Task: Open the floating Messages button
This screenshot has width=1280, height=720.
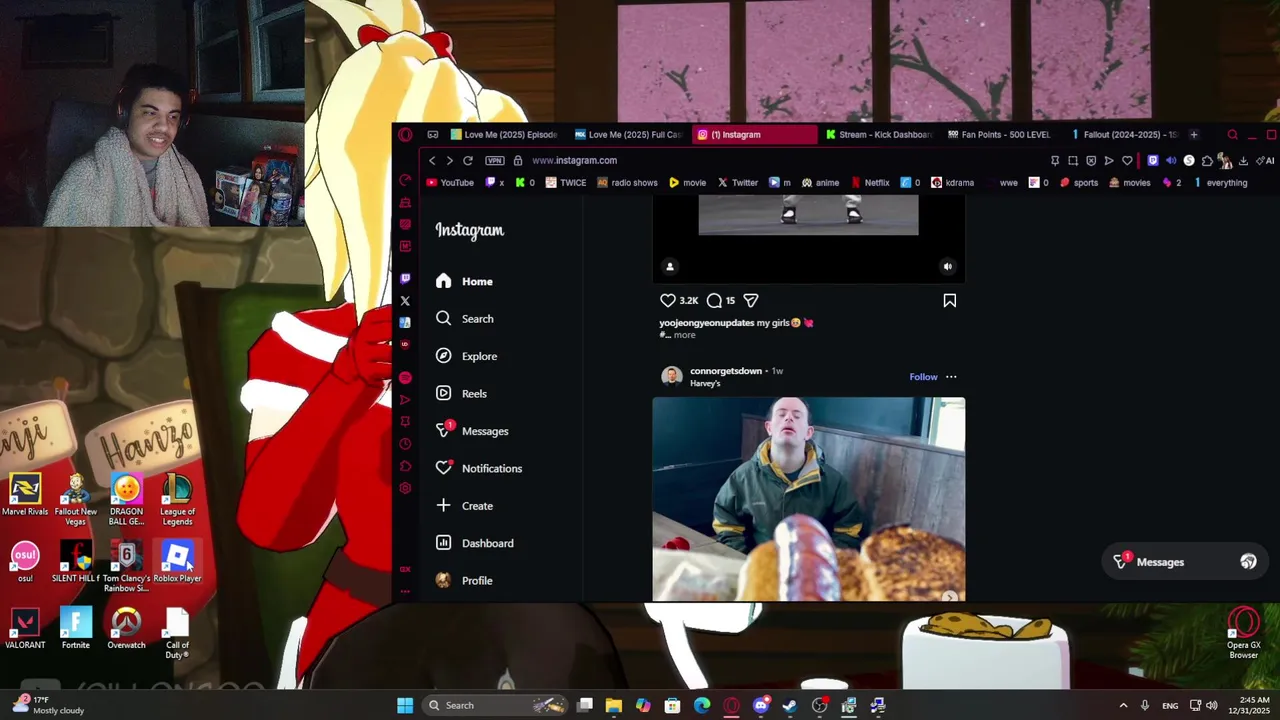Action: coord(1185,562)
